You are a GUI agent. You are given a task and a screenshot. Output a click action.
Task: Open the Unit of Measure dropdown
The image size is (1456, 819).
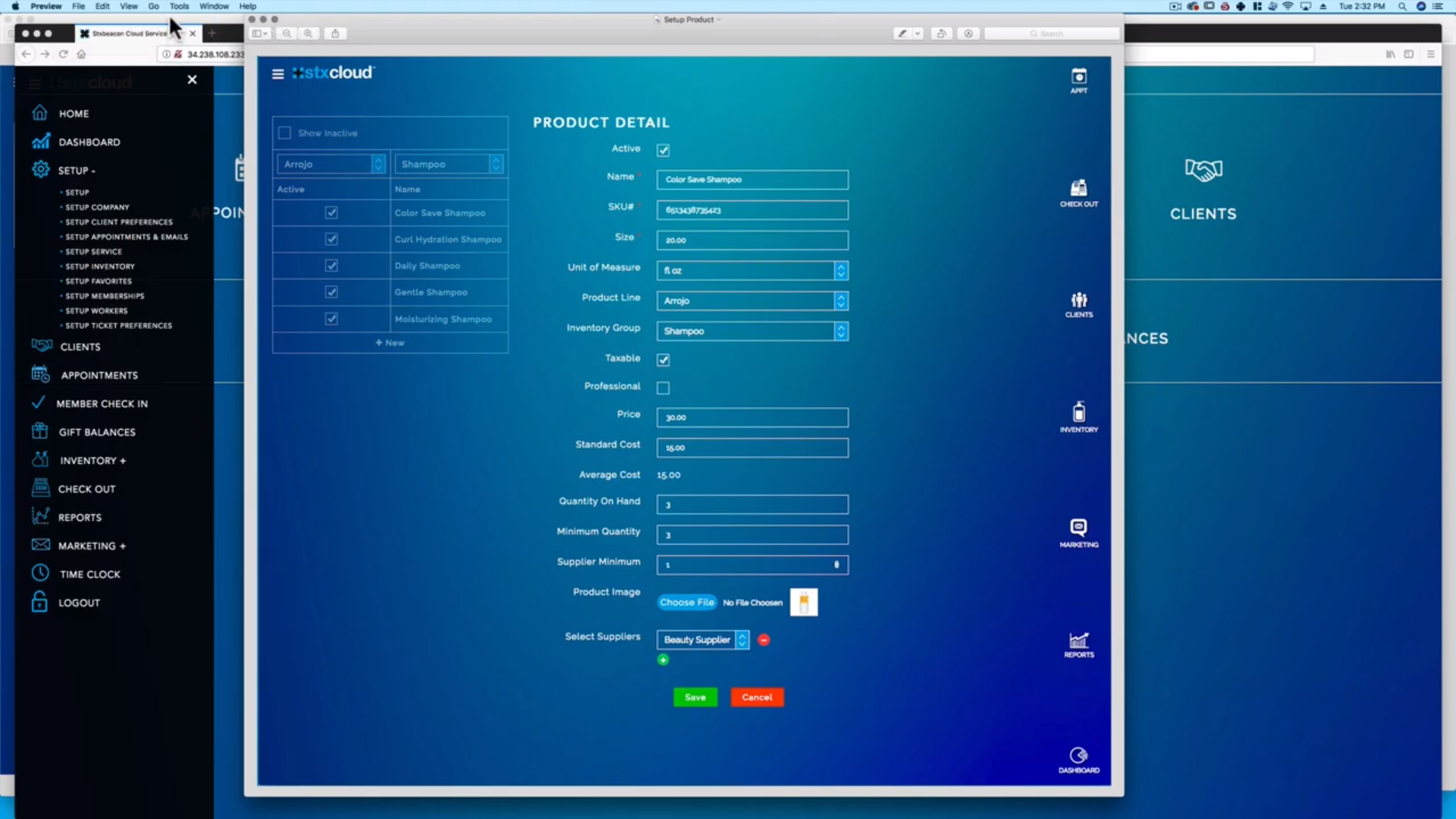[x=752, y=271]
